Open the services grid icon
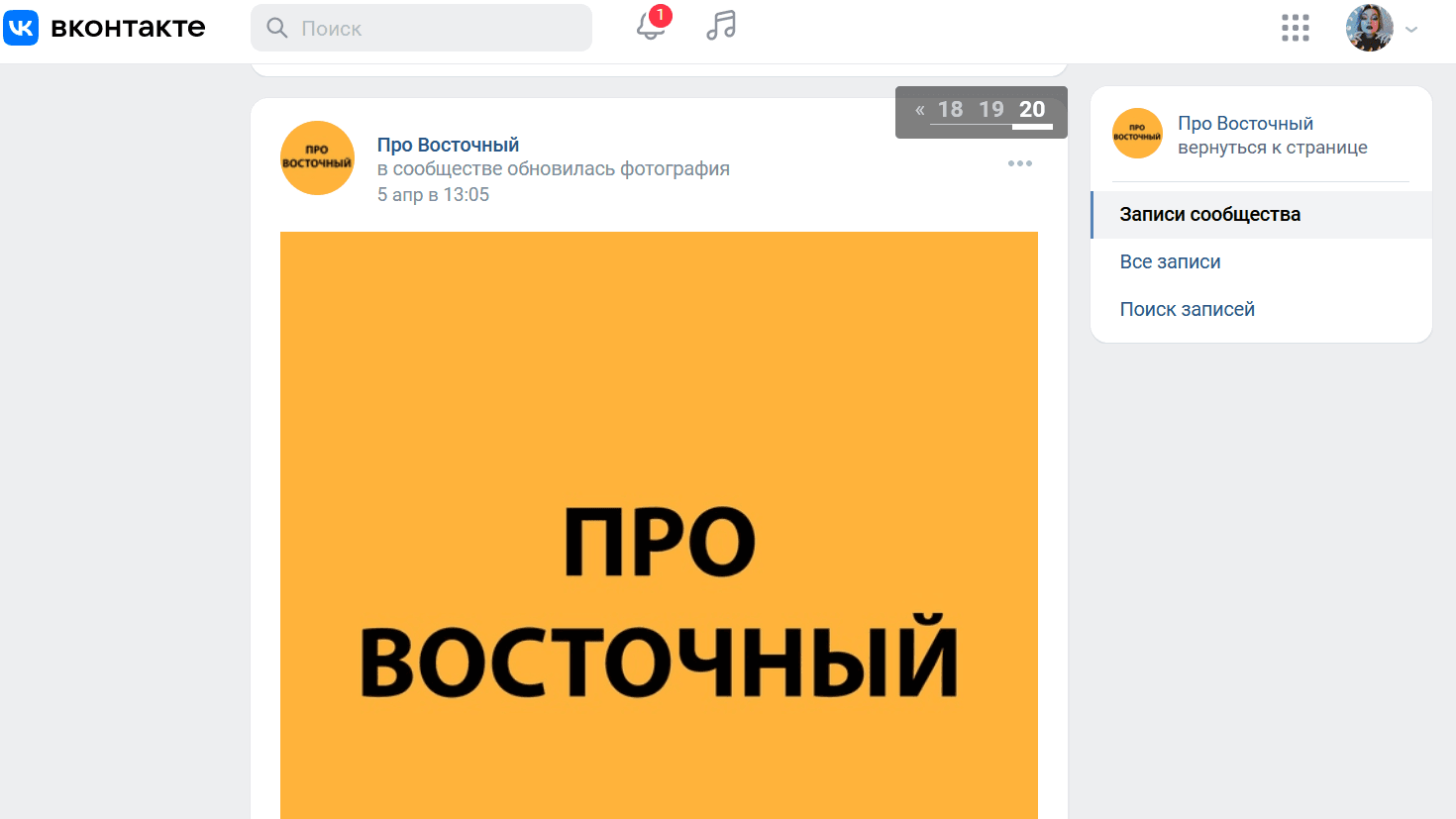Image resolution: width=1456 pixels, height=819 pixels. [1295, 28]
